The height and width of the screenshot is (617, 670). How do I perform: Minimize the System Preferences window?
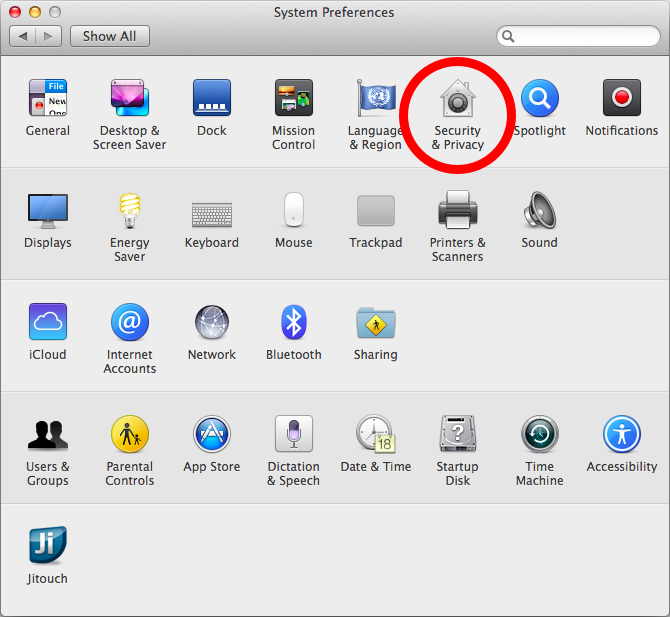click(x=35, y=12)
